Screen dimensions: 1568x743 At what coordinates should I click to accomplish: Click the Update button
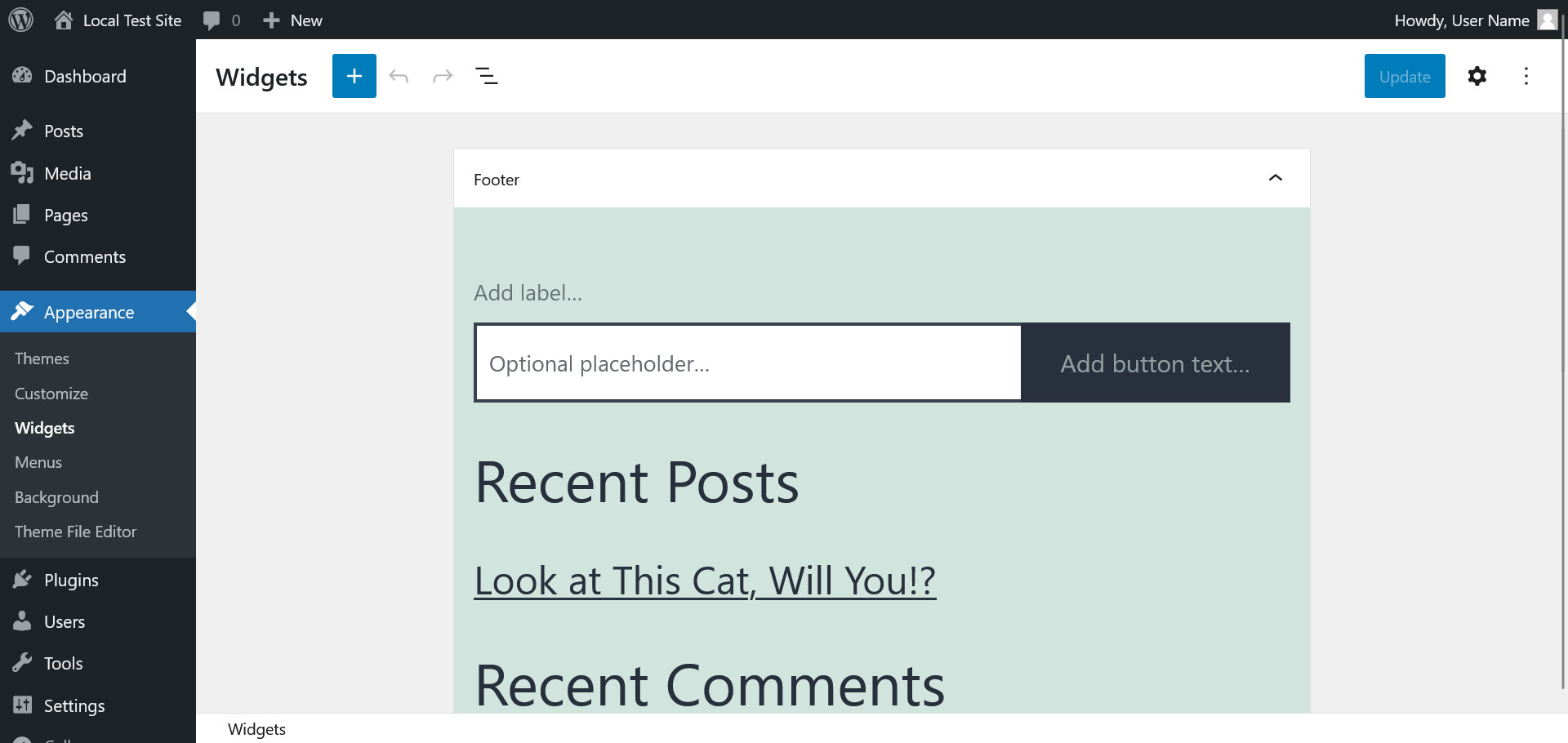(1403, 76)
